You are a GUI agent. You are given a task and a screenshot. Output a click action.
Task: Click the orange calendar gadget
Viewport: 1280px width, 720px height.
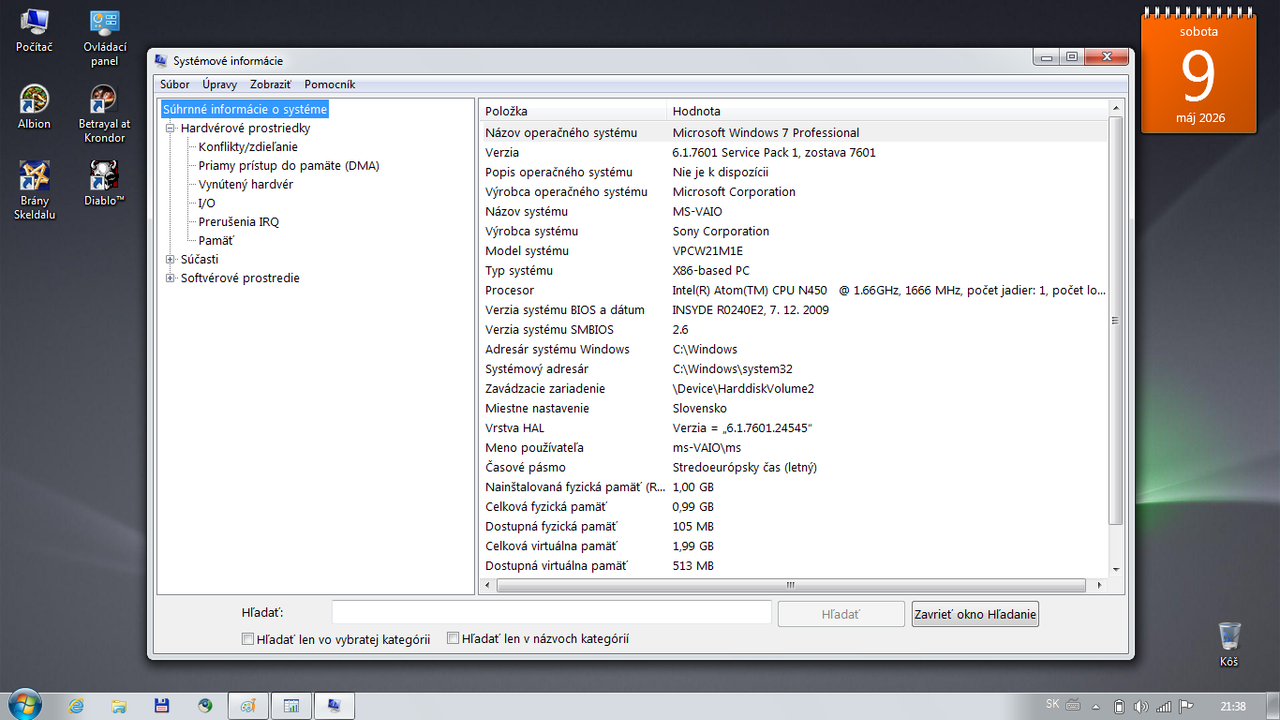(x=1198, y=72)
